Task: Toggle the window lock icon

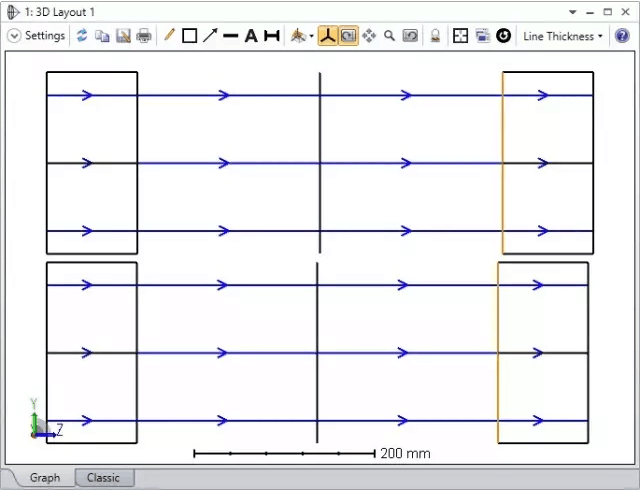Action: (x=435, y=36)
